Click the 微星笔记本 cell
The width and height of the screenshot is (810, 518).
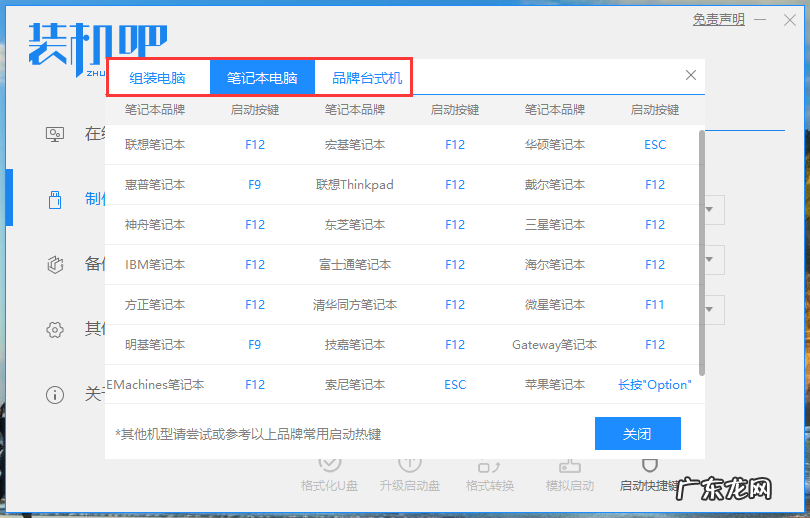click(555, 305)
